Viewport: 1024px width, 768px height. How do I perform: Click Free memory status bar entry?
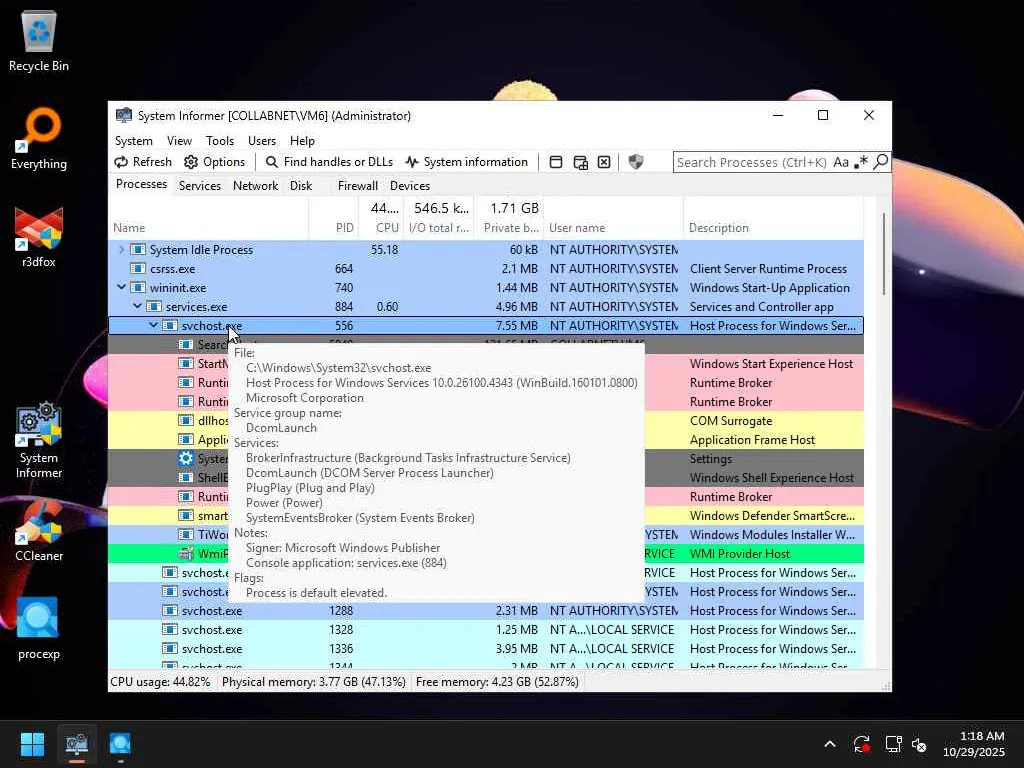coord(497,682)
